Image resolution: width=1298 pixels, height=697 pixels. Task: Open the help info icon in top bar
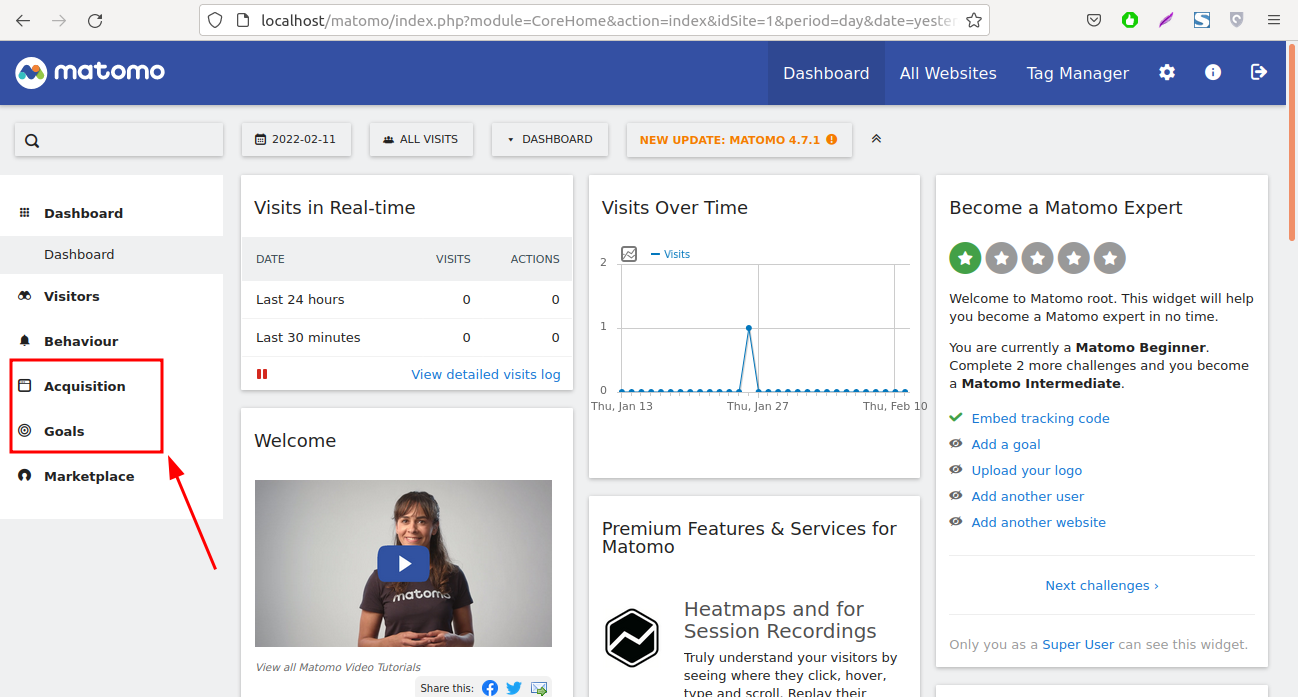1213,72
